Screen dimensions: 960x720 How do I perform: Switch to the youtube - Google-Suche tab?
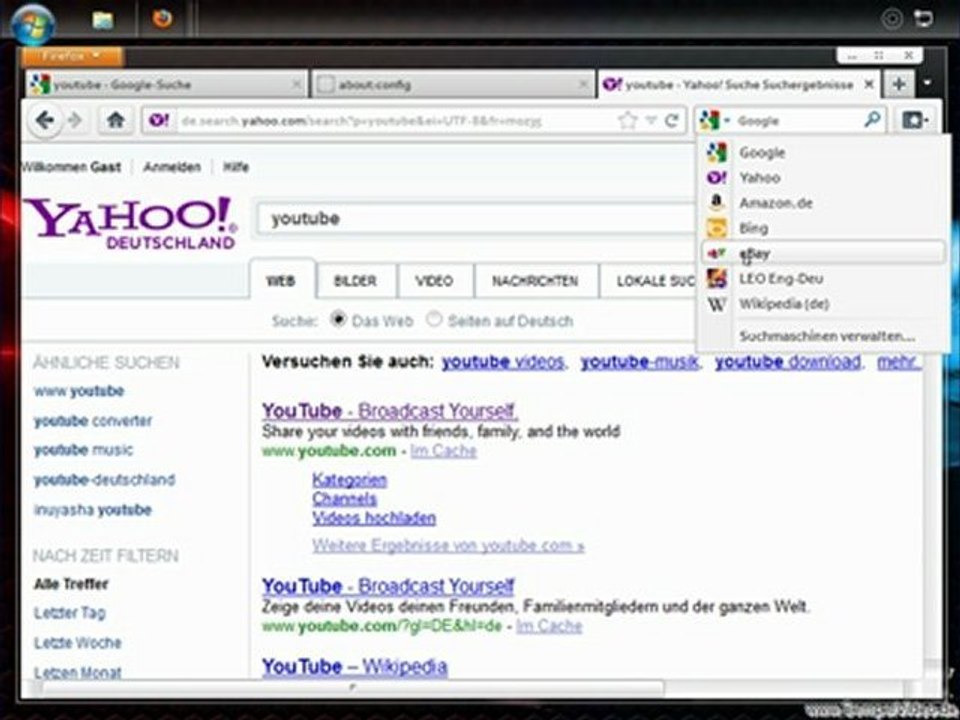tap(165, 84)
